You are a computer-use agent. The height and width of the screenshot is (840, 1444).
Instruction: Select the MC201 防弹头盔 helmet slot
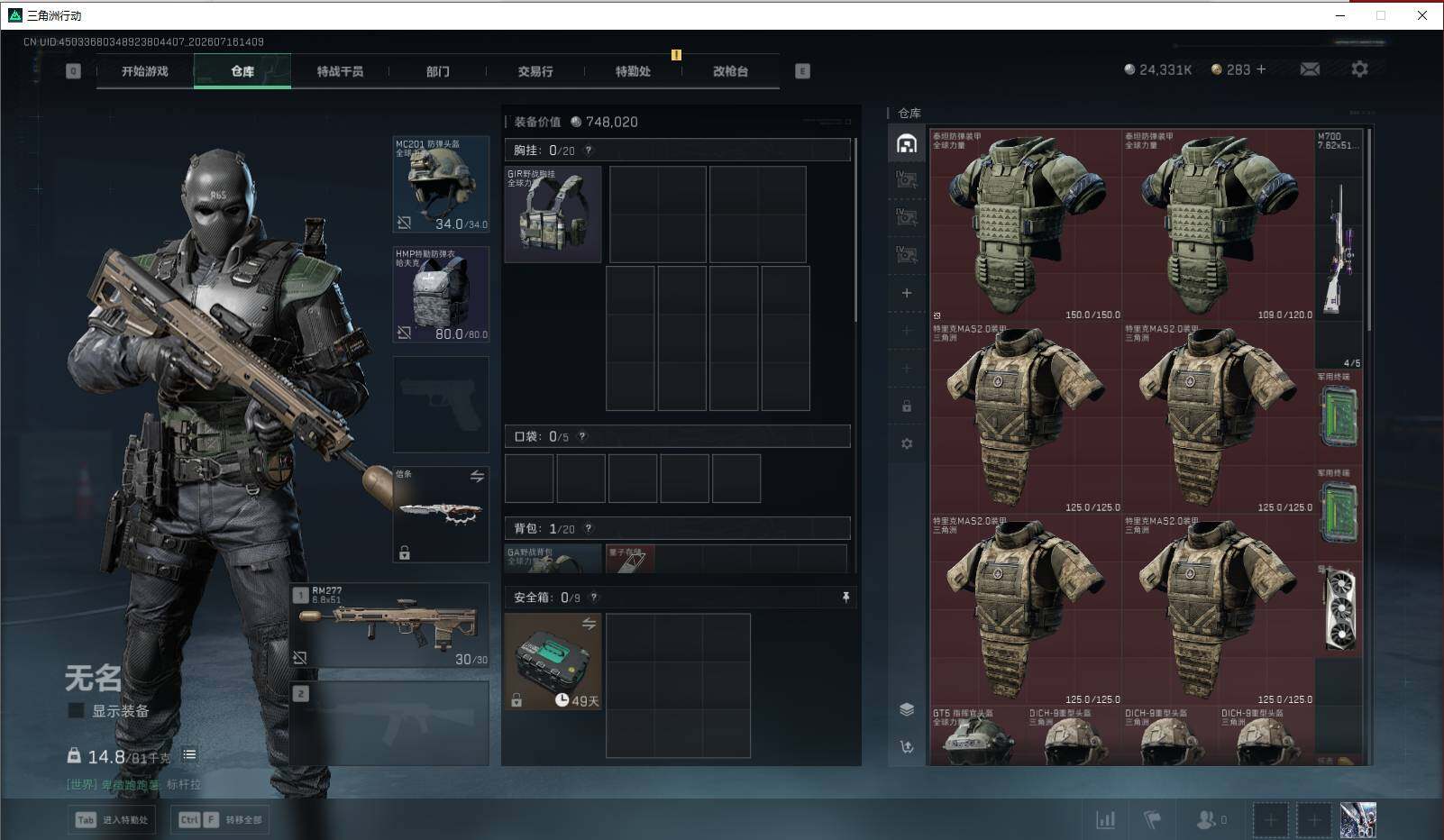click(x=442, y=184)
